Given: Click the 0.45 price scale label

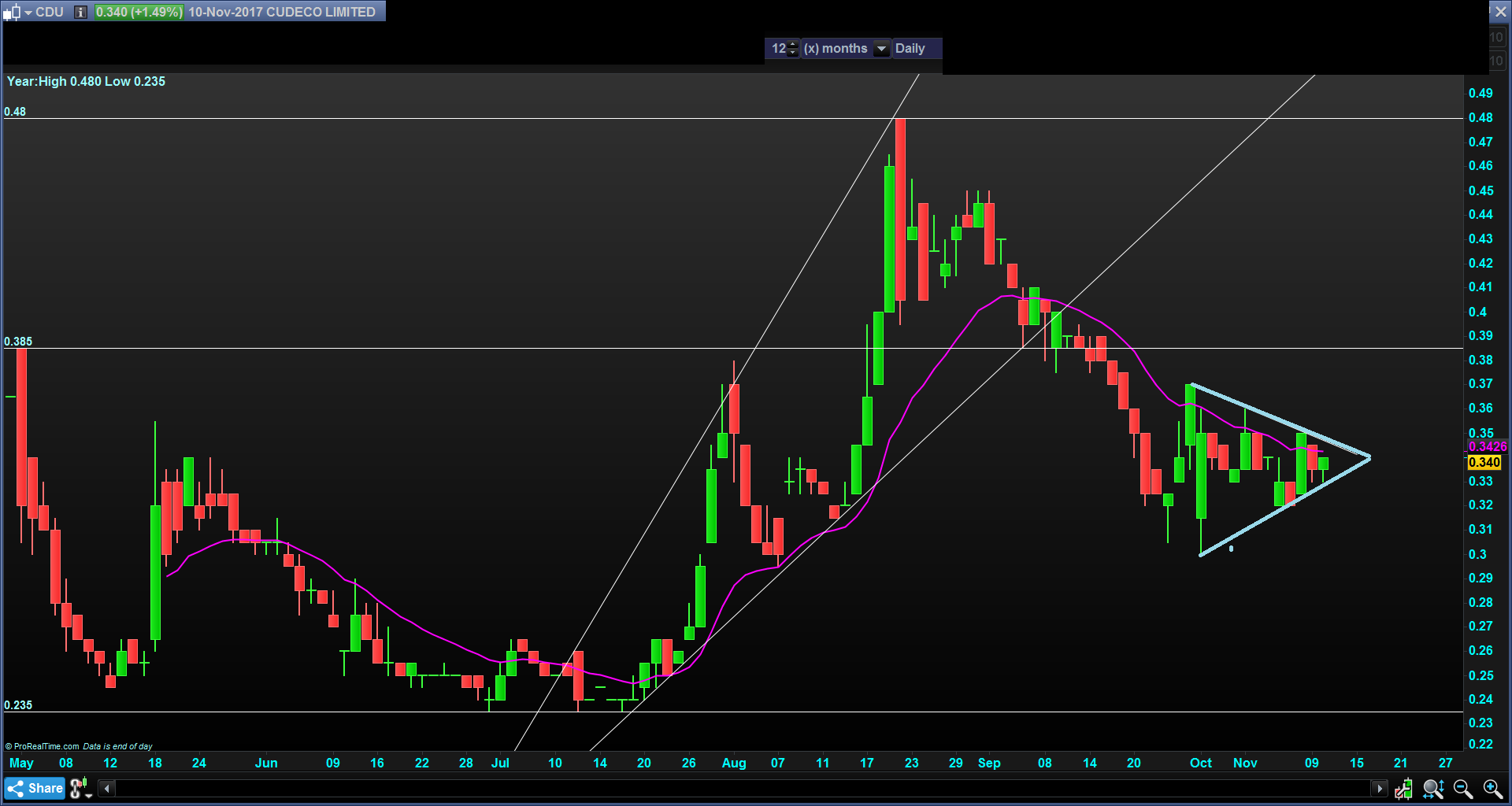Looking at the screenshot, I should [x=1480, y=190].
